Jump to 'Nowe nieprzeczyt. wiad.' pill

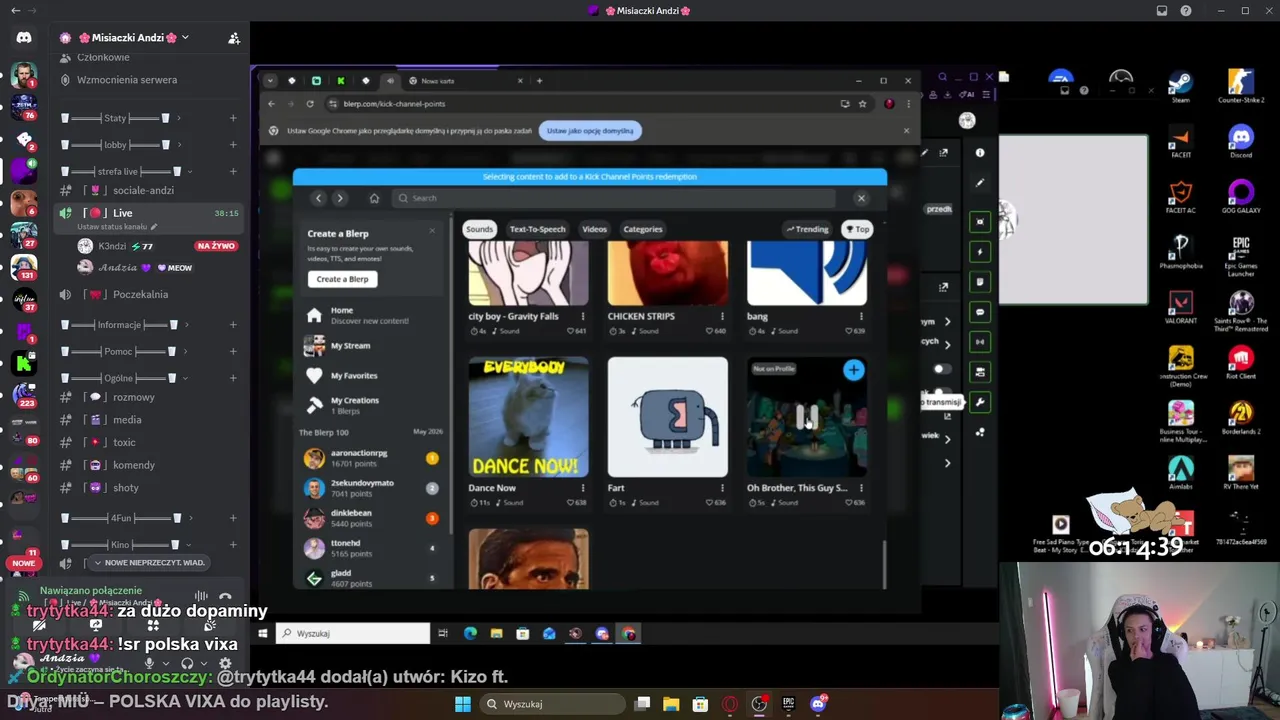click(149, 563)
